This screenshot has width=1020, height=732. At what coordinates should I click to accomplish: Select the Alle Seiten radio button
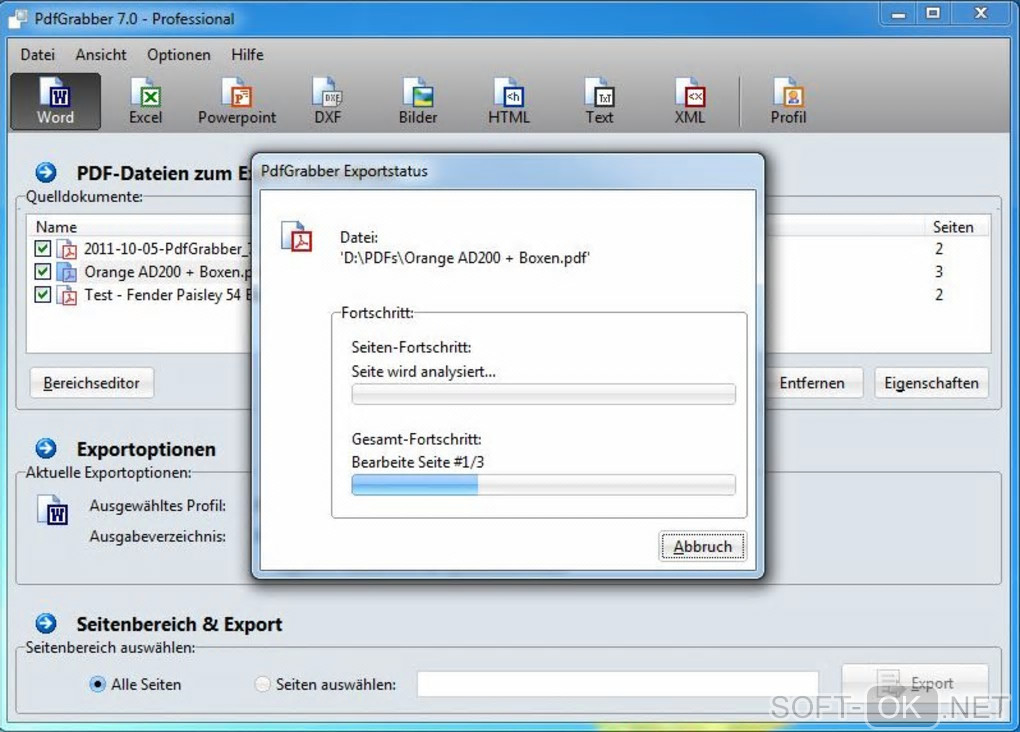pos(98,684)
